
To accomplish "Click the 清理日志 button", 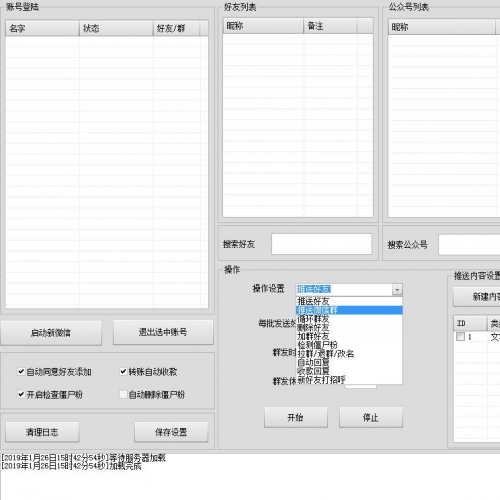I will (42, 432).
